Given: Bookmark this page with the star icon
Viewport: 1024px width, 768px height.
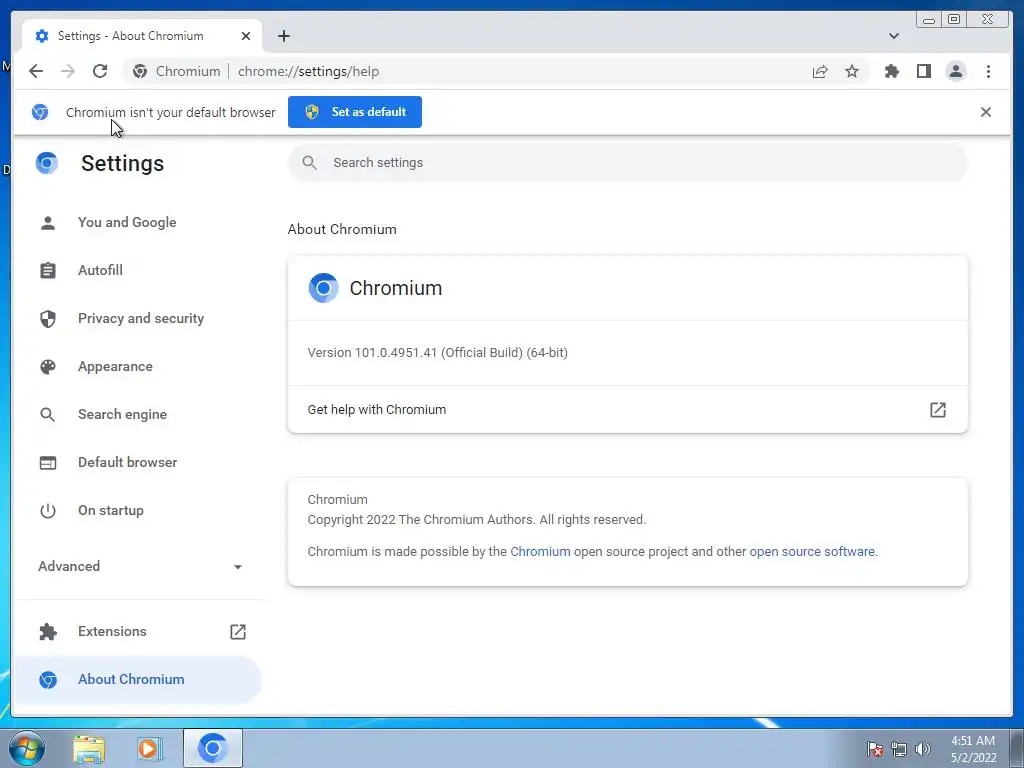Looking at the screenshot, I should 852,71.
